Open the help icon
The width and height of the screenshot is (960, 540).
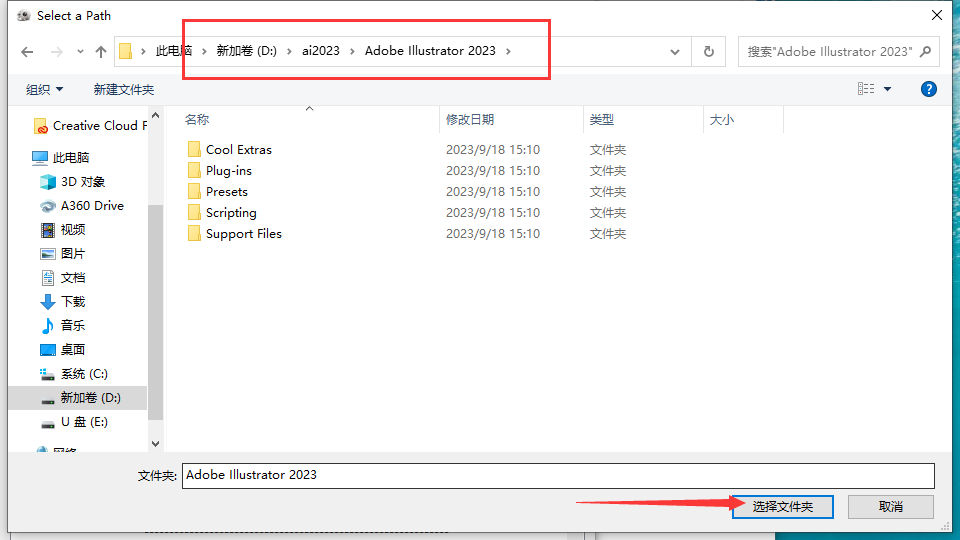pyautogui.click(x=928, y=89)
